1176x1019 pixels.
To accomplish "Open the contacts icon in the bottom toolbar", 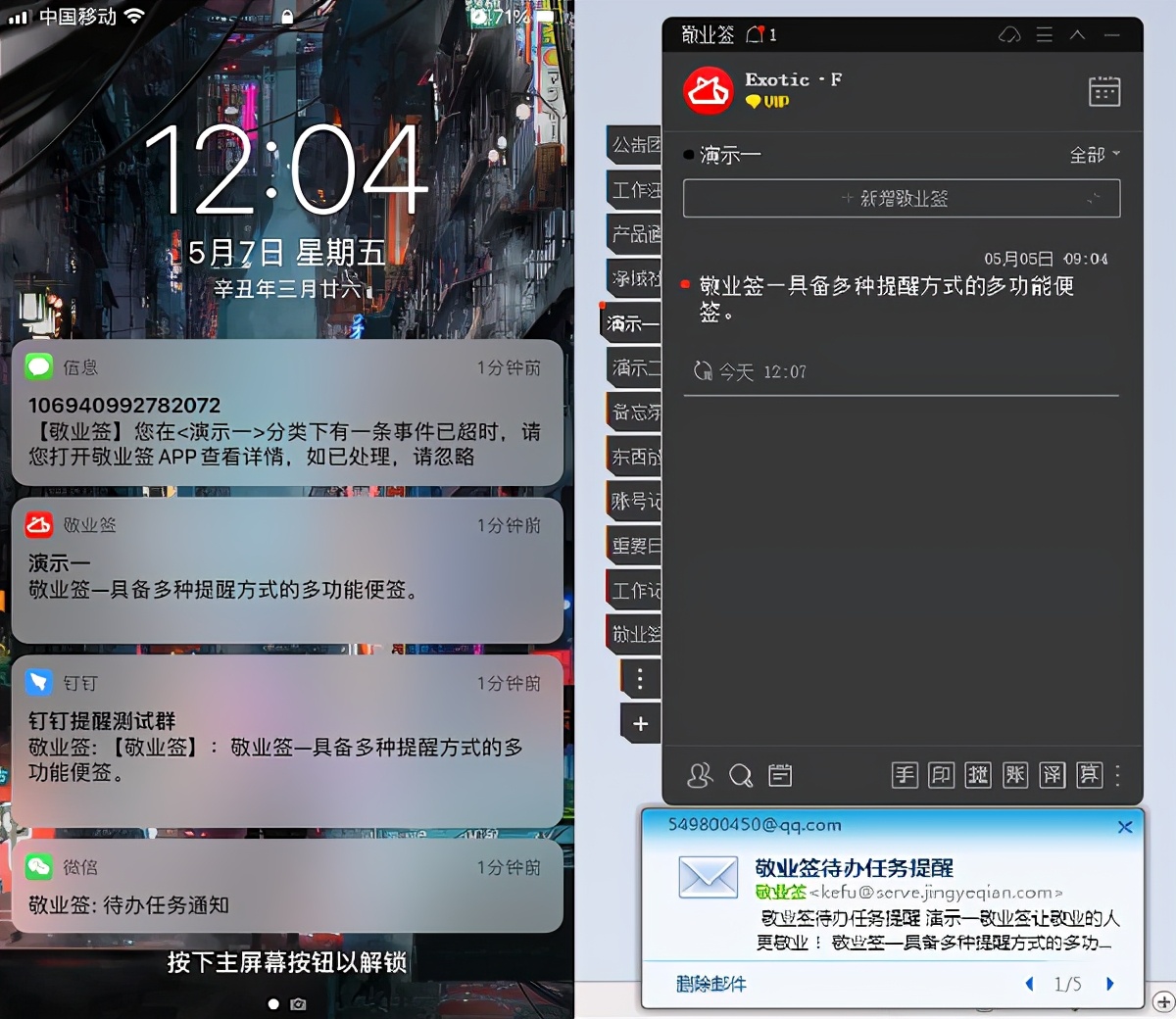I will click(700, 775).
